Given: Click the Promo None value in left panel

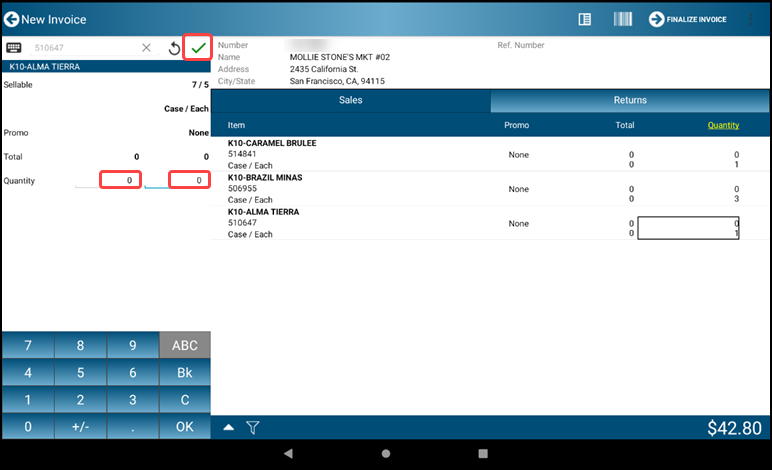Looking at the screenshot, I should click(x=198, y=133).
